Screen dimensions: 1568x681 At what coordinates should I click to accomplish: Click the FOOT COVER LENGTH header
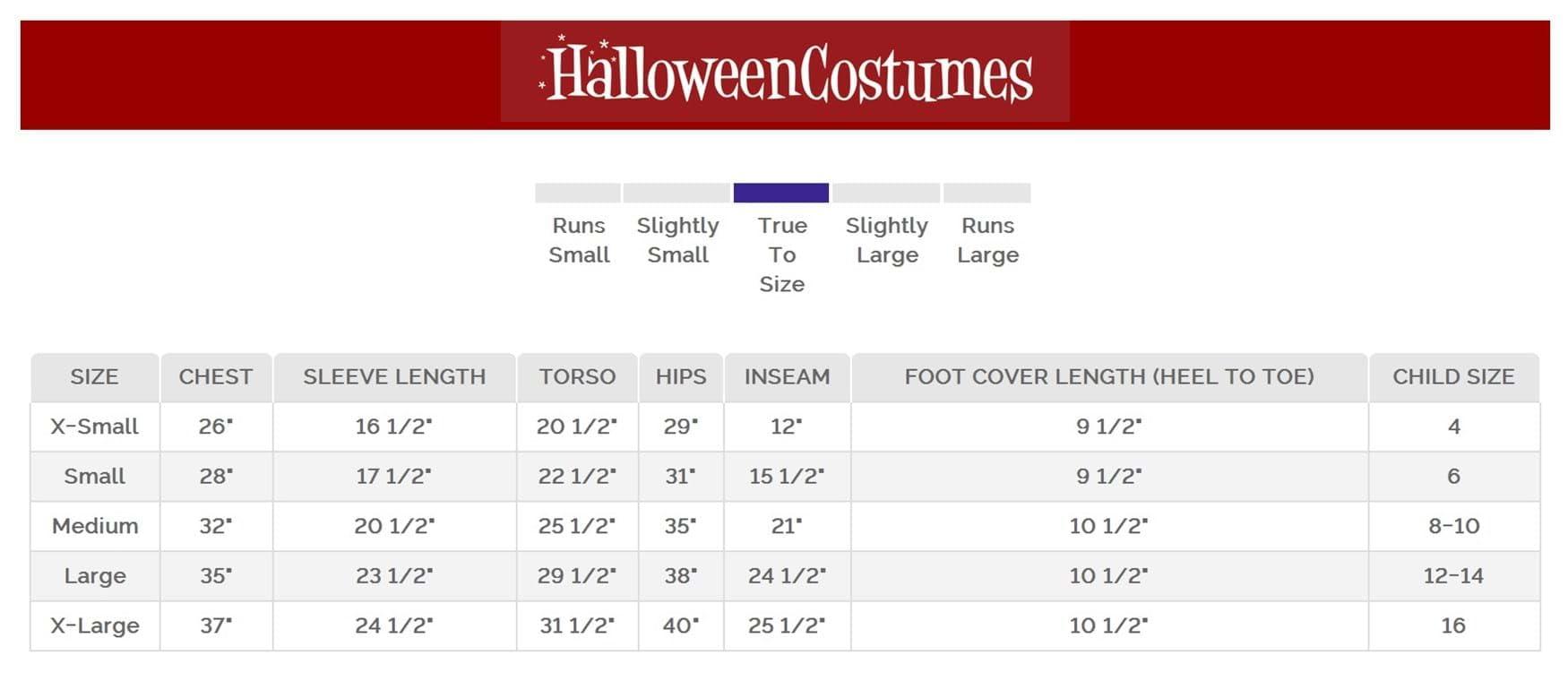1108,377
